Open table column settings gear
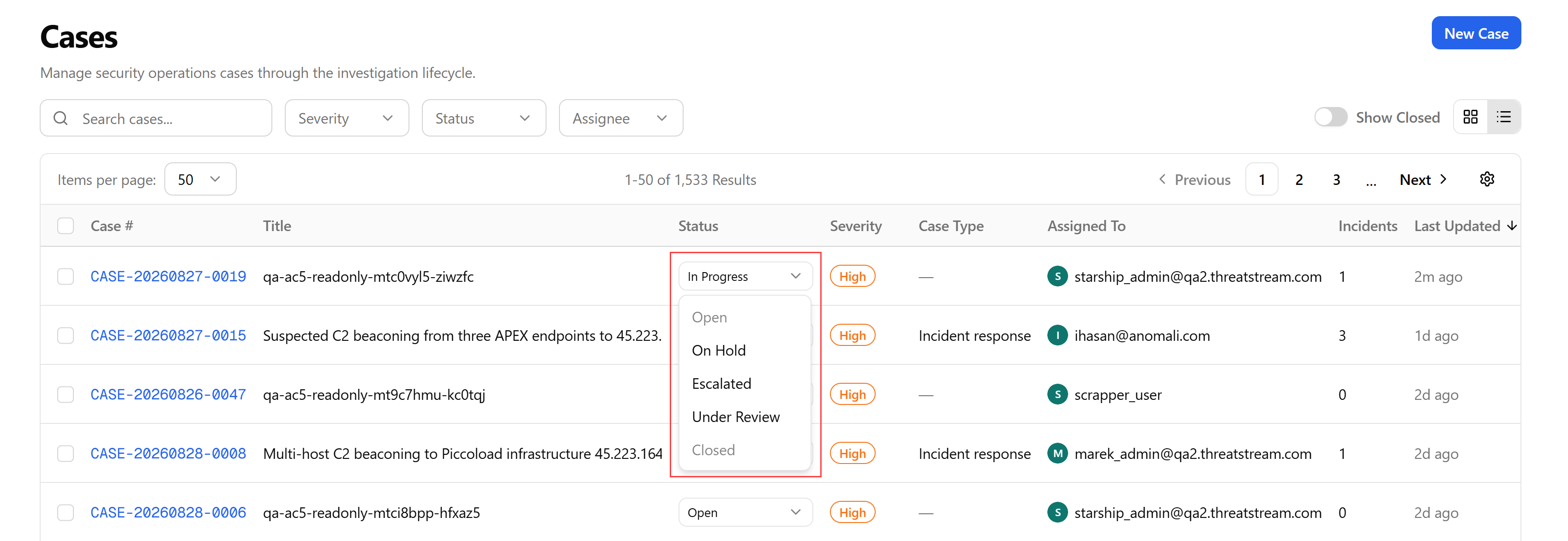 tap(1487, 179)
